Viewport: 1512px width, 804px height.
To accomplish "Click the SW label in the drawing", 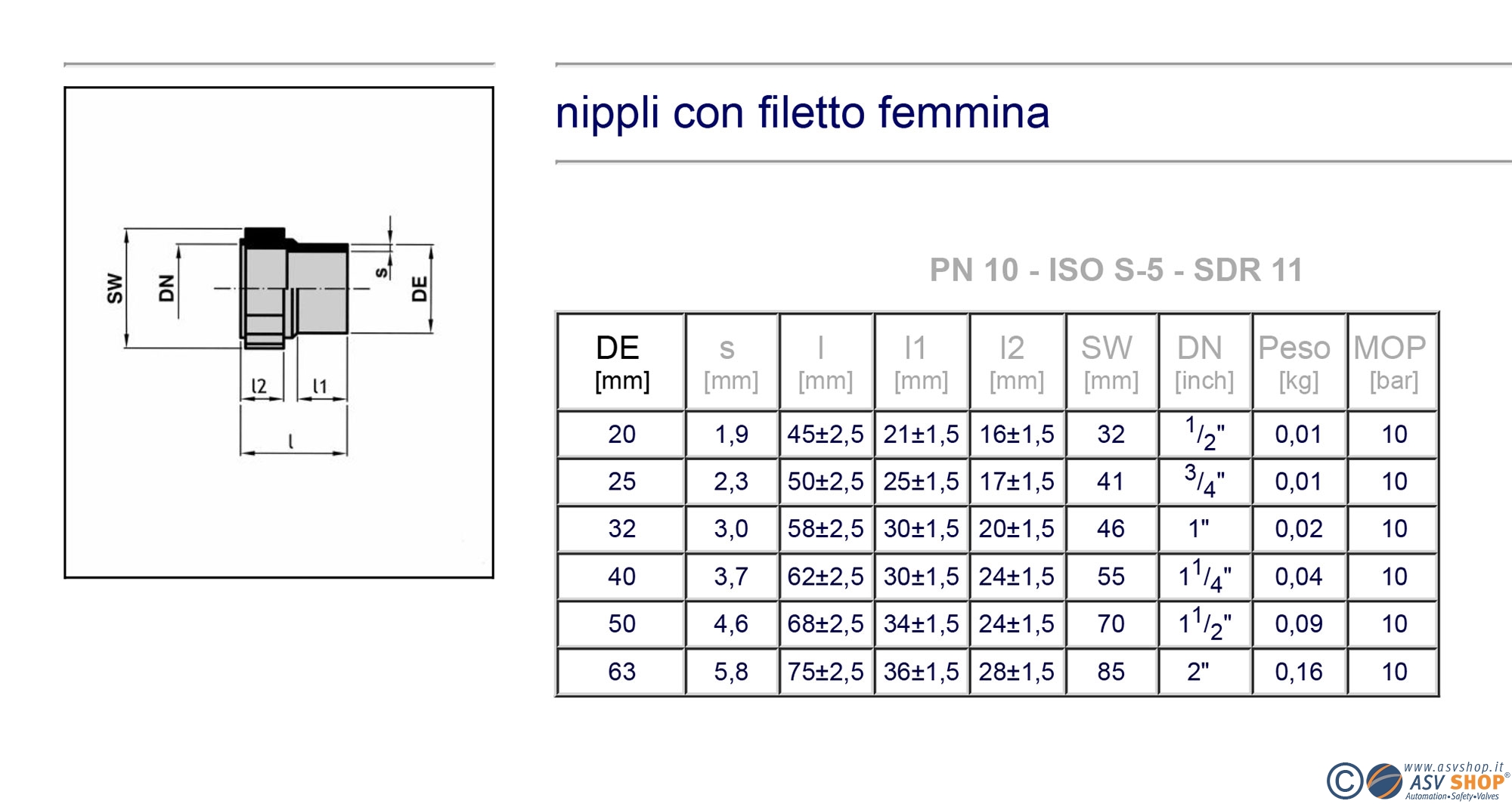I will (x=115, y=289).
